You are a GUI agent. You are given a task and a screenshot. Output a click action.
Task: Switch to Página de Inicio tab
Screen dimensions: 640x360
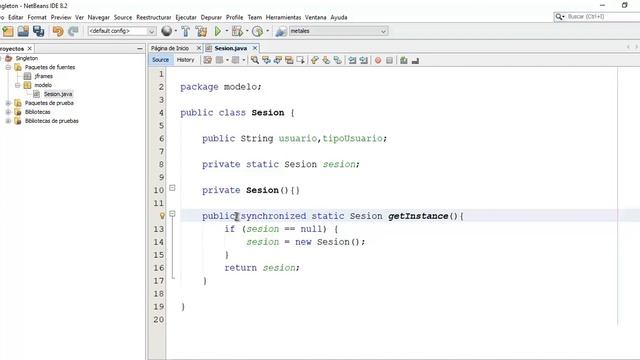pyautogui.click(x=170, y=48)
